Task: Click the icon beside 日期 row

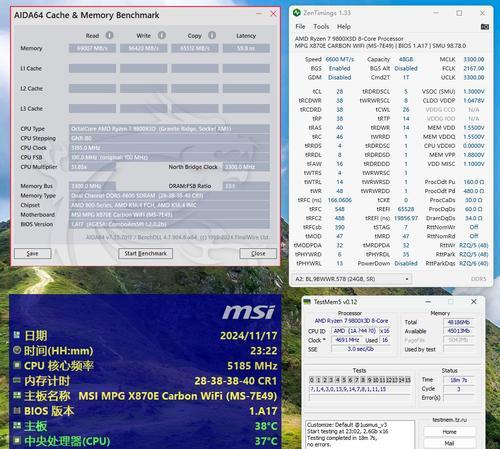Action: (17, 335)
